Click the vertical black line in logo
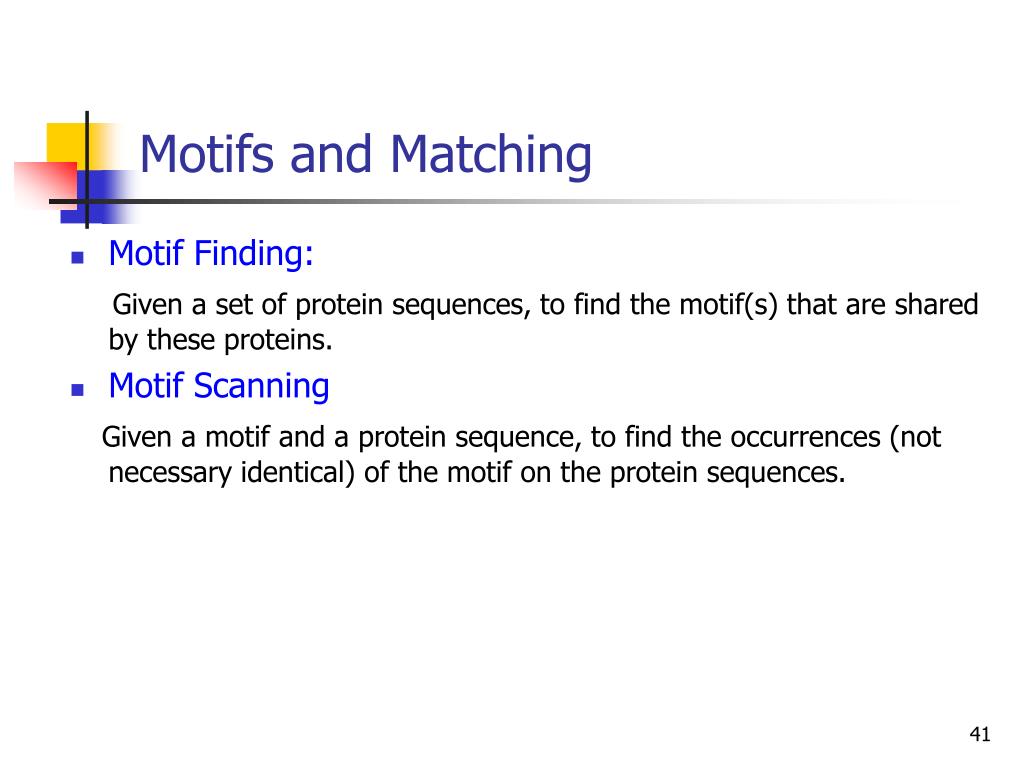1024x768 pixels. tap(87, 170)
